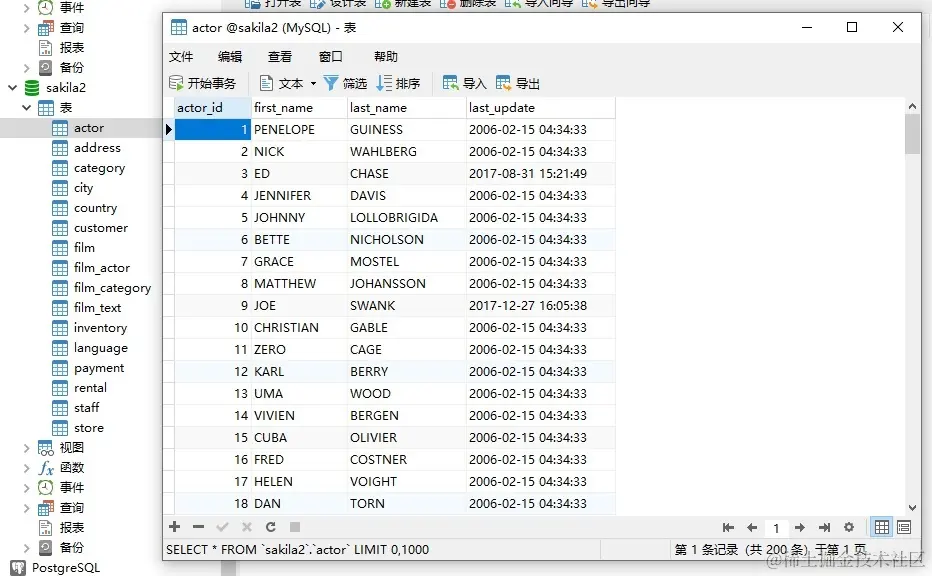Open the 帮助 menu
Image resolution: width=932 pixels, height=576 pixels.
(x=386, y=56)
